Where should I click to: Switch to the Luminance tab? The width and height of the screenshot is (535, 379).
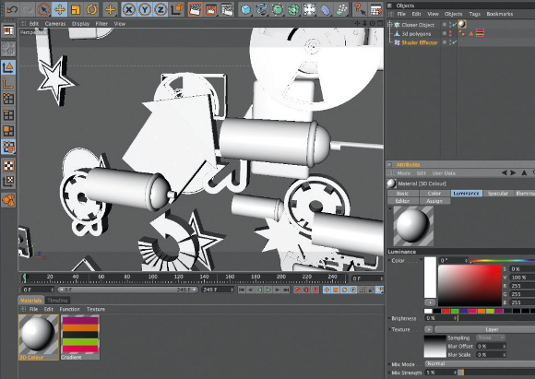[x=466, y=193]
